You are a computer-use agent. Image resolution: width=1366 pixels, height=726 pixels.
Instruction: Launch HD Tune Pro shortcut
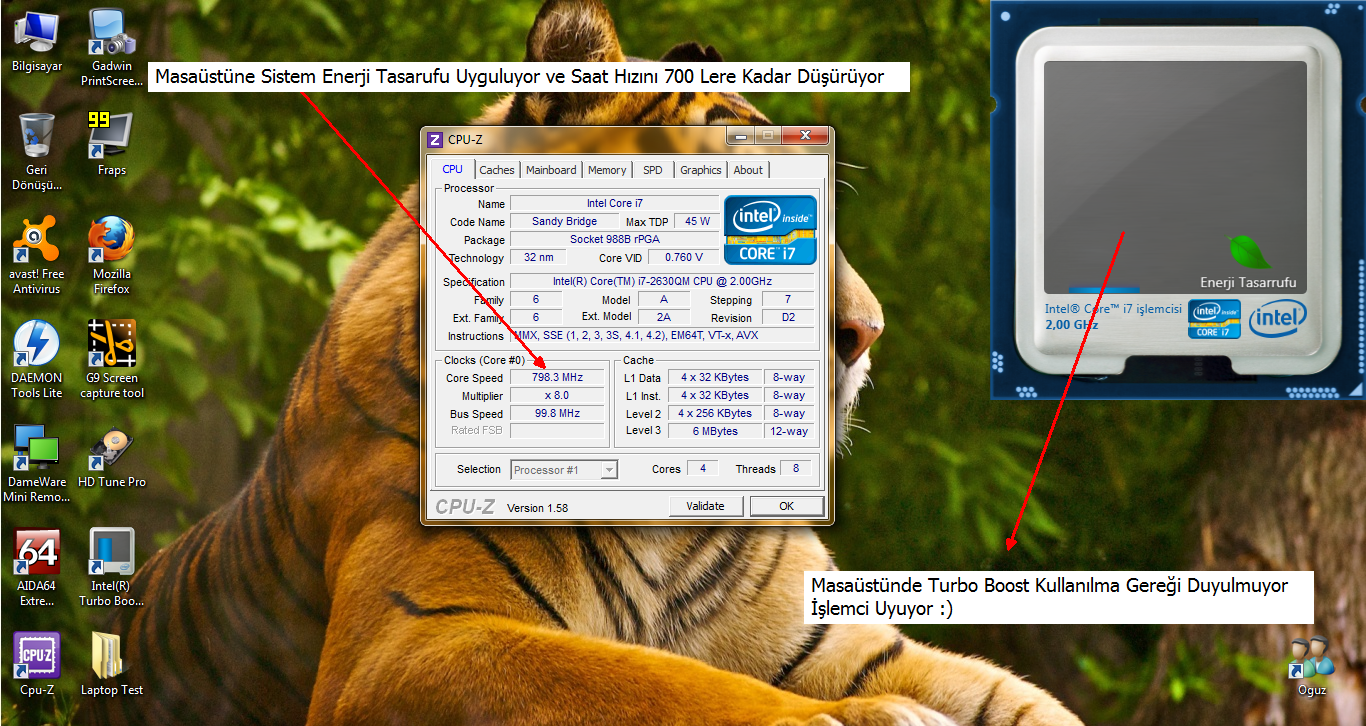112,457
